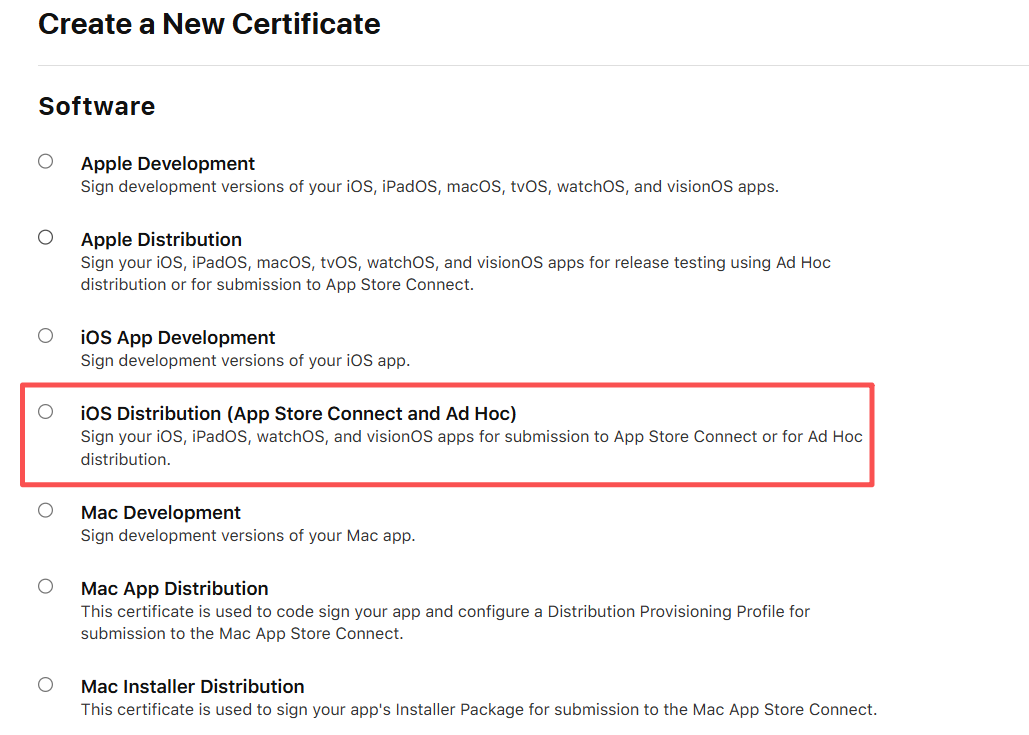This screenshot has height=735, width=1029.
Task: Click the Mac App Distribution label text
Action: coord(175,588)
